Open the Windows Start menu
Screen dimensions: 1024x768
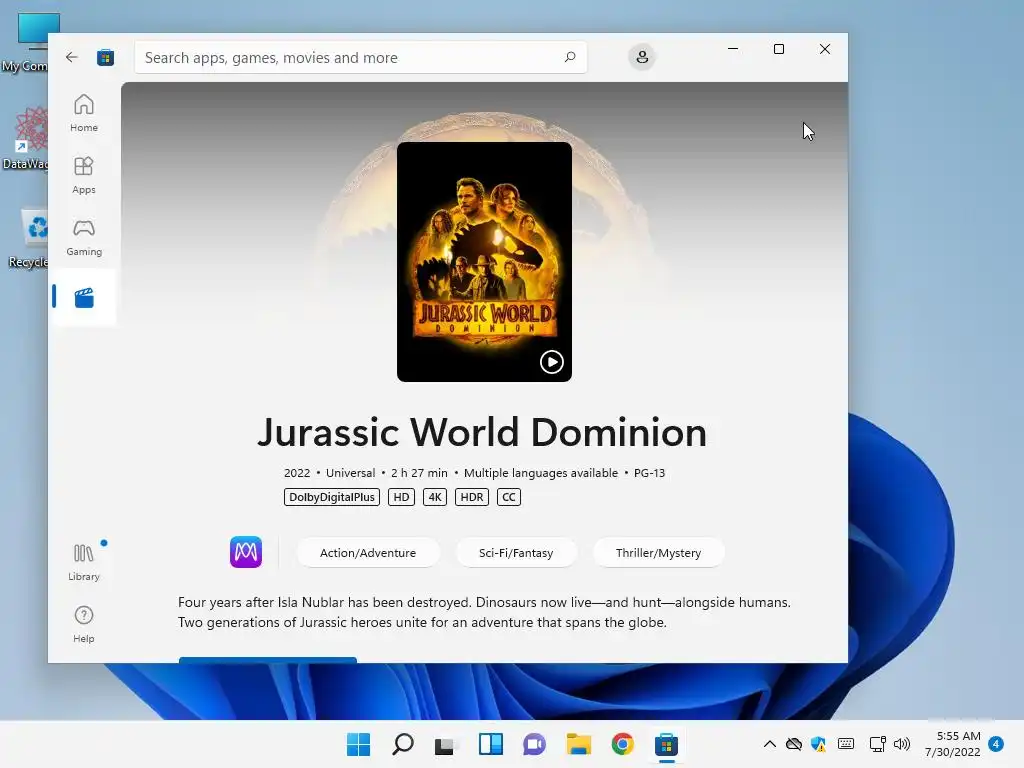(358, 744)
